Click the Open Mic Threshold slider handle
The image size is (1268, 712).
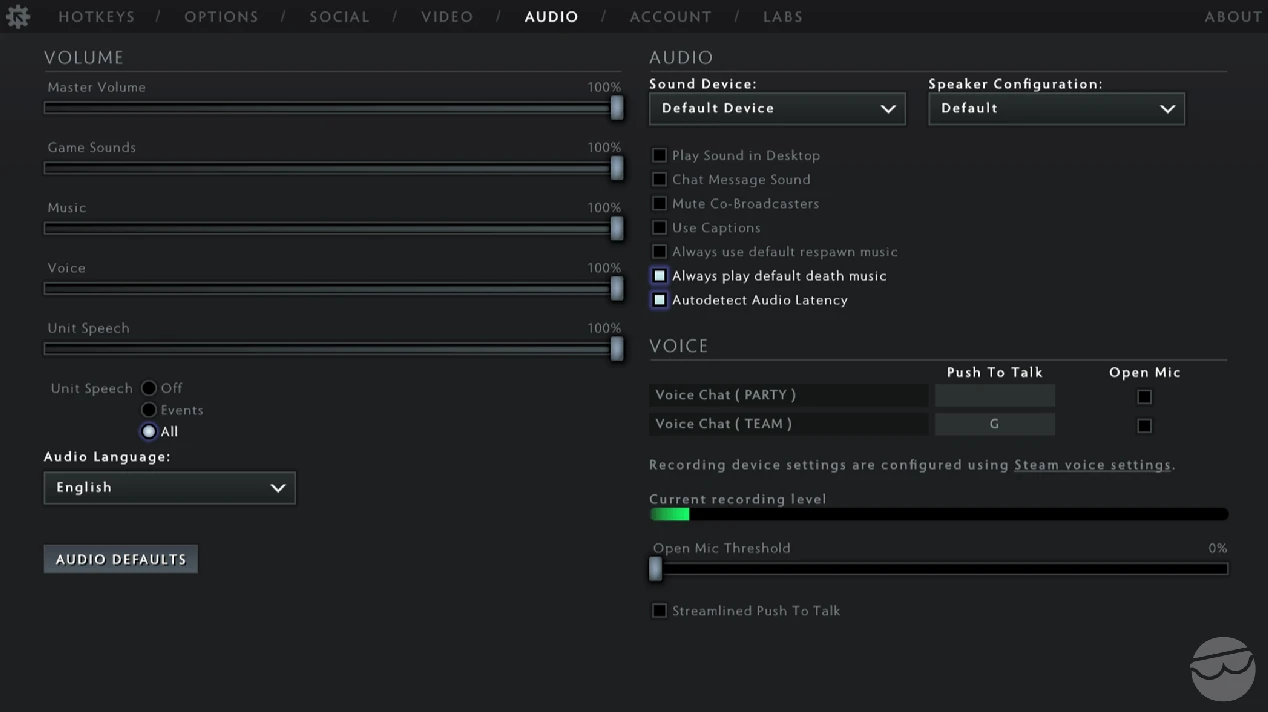tap(655, 568)
